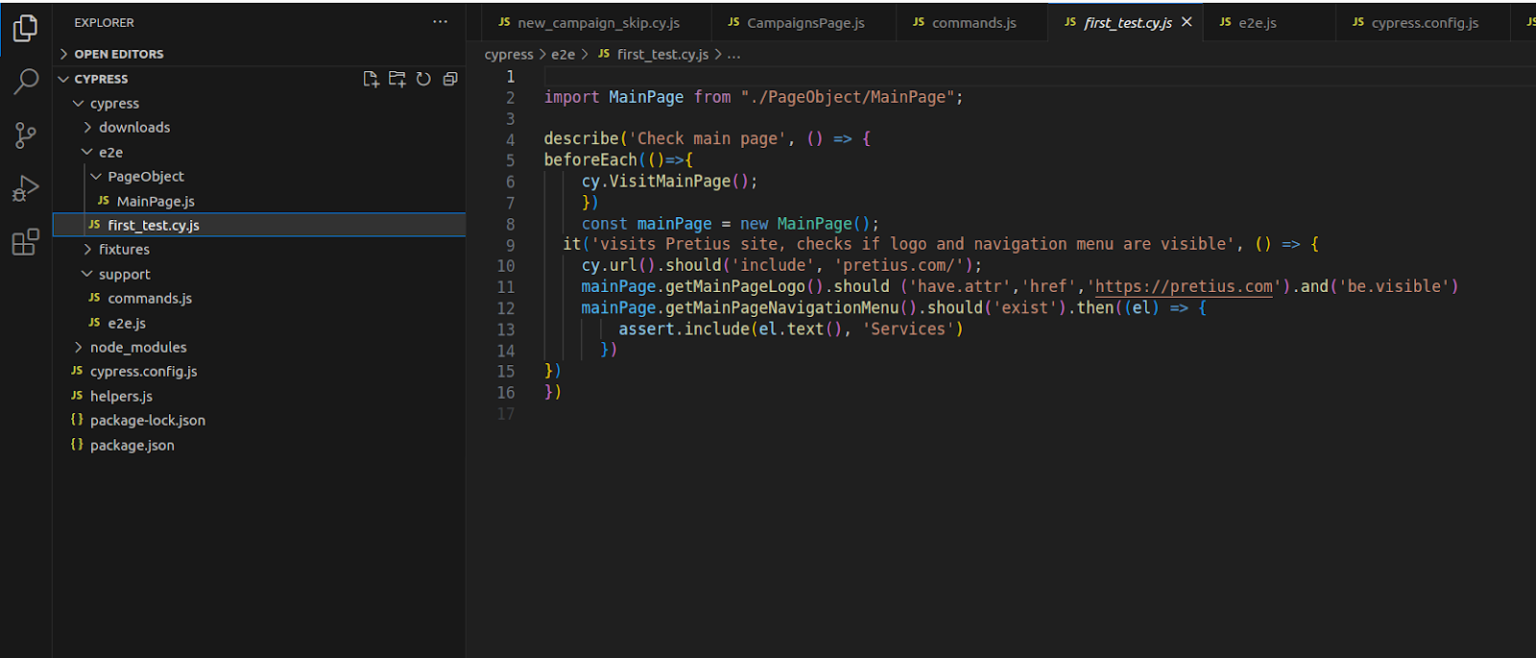Expand the downloads folder
This screenshot has height=658, width=1536.
pyautogui.click(x=87, y=127)
